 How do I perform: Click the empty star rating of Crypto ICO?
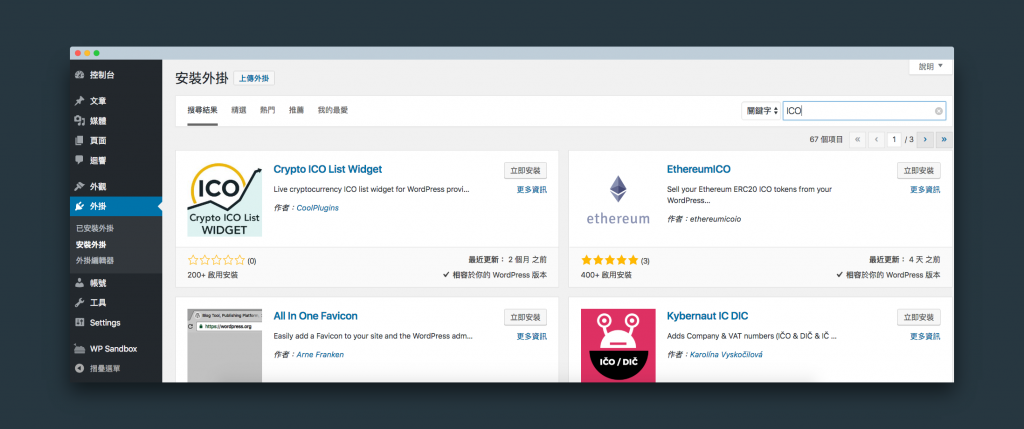click(x=216, y=261)
